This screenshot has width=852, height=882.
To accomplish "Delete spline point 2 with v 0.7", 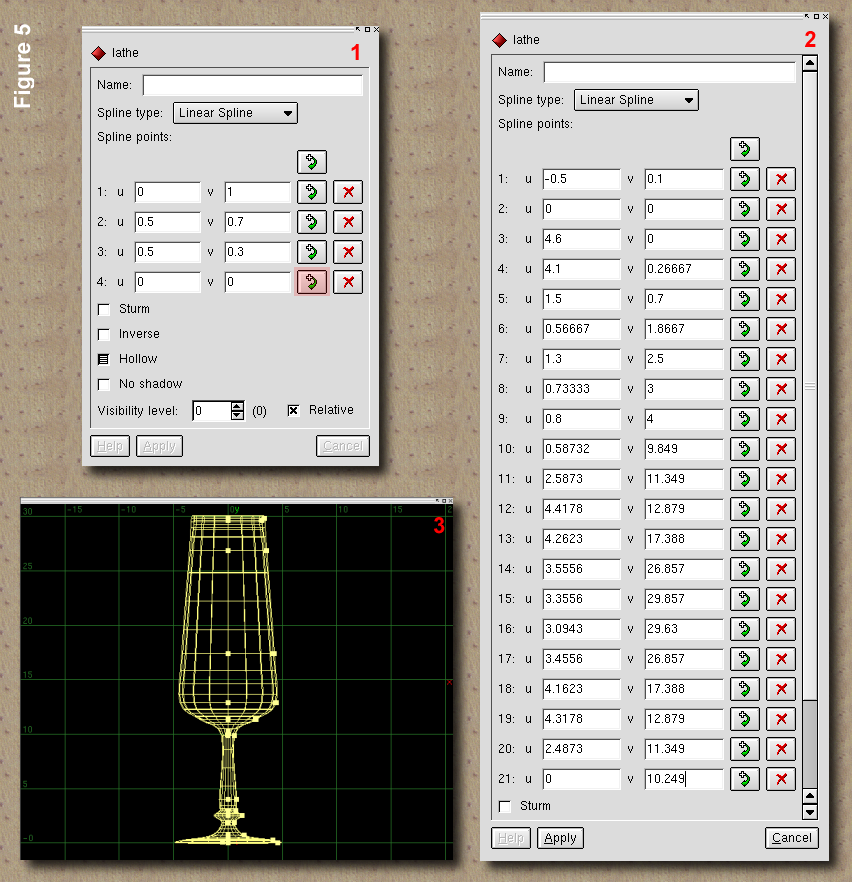I will click(348, 222).
